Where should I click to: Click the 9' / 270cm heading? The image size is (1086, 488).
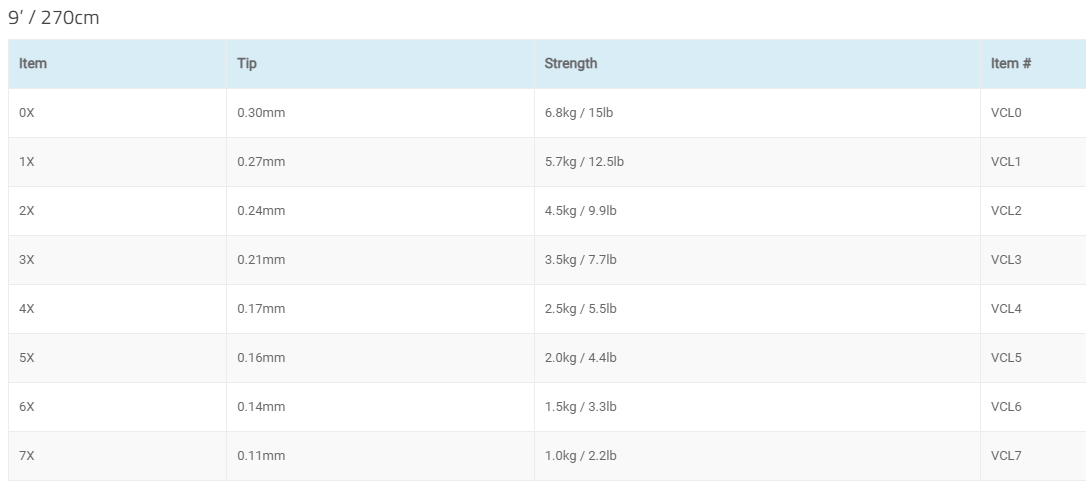pyautogui.click(x=54, y=18)
